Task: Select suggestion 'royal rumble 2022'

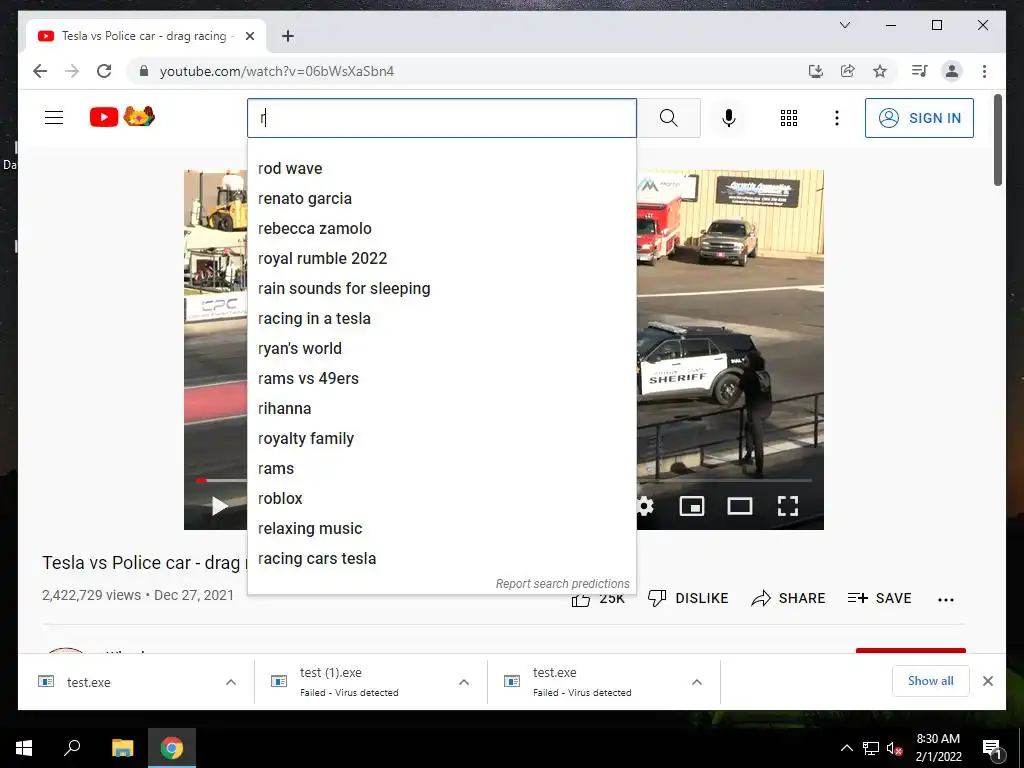Action: 441,259
